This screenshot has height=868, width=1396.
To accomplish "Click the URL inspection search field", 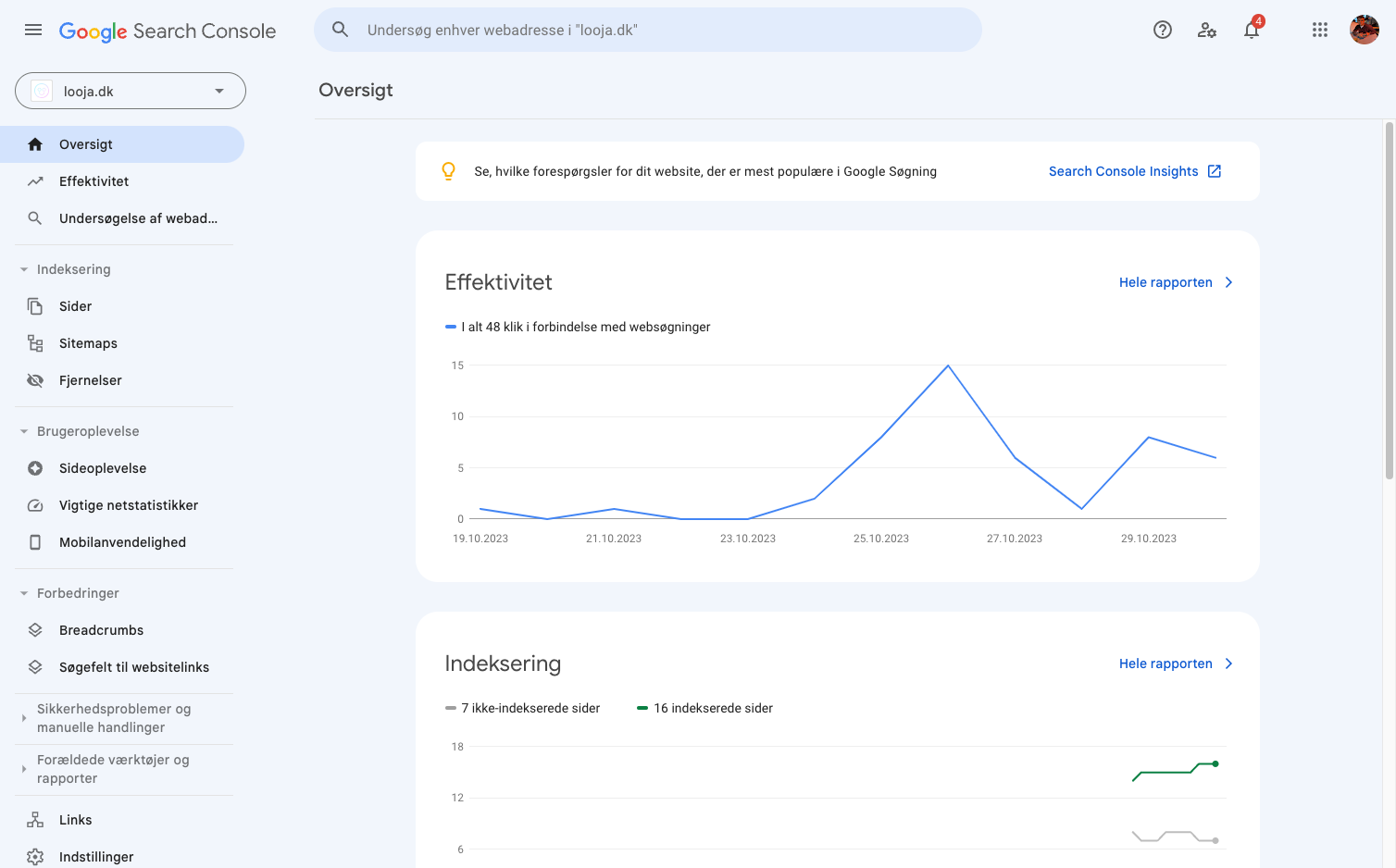I will tap(648, 30).
